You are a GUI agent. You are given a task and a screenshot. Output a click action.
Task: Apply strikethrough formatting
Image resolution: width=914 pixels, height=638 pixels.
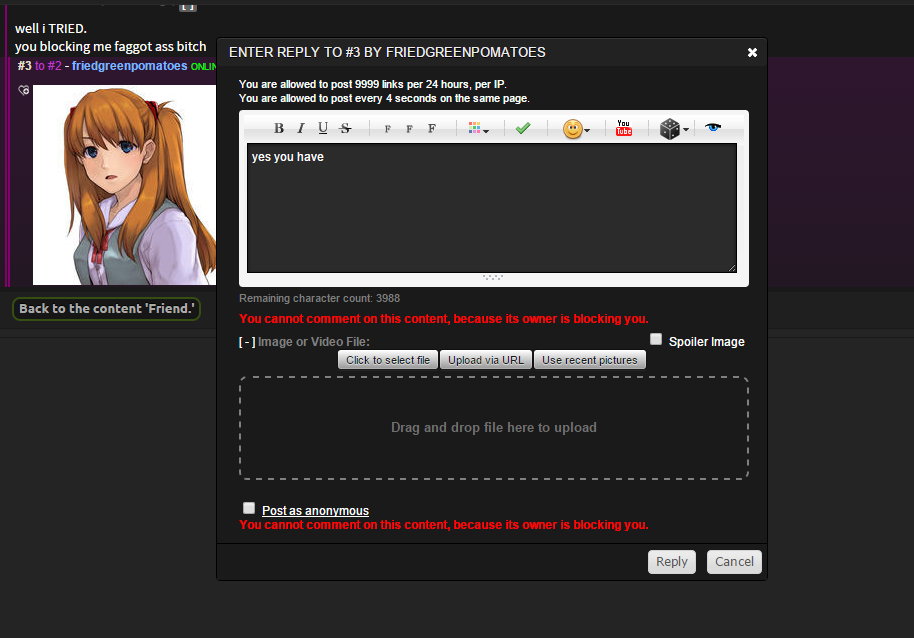pos(345,128)
